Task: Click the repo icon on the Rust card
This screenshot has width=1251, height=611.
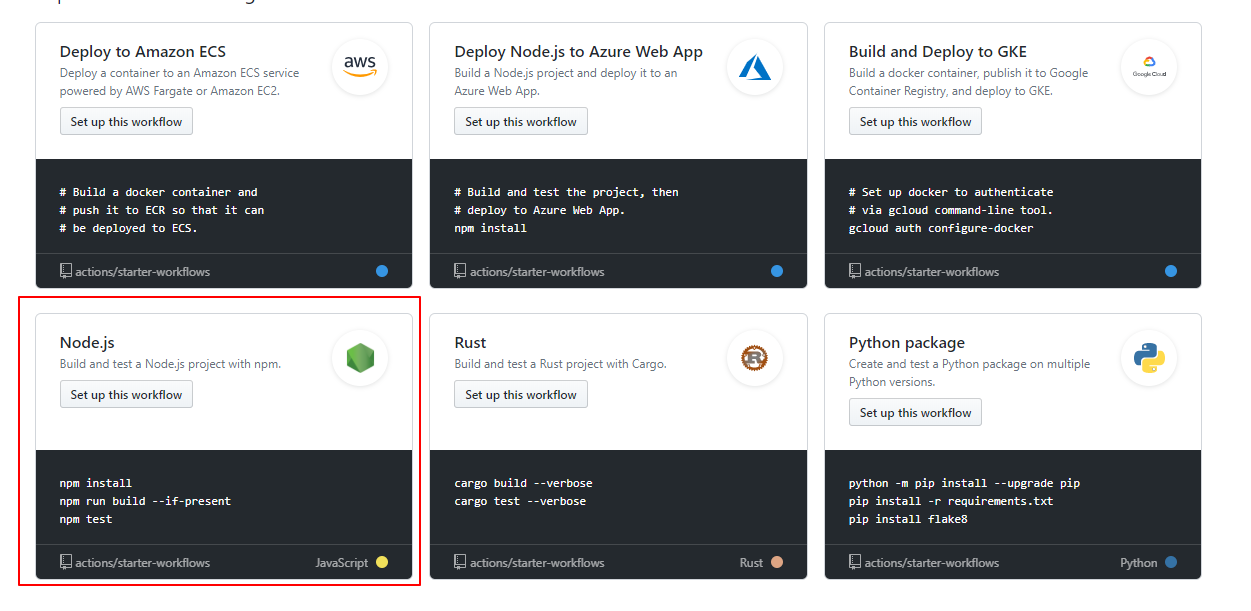Action: pos(459,562)
